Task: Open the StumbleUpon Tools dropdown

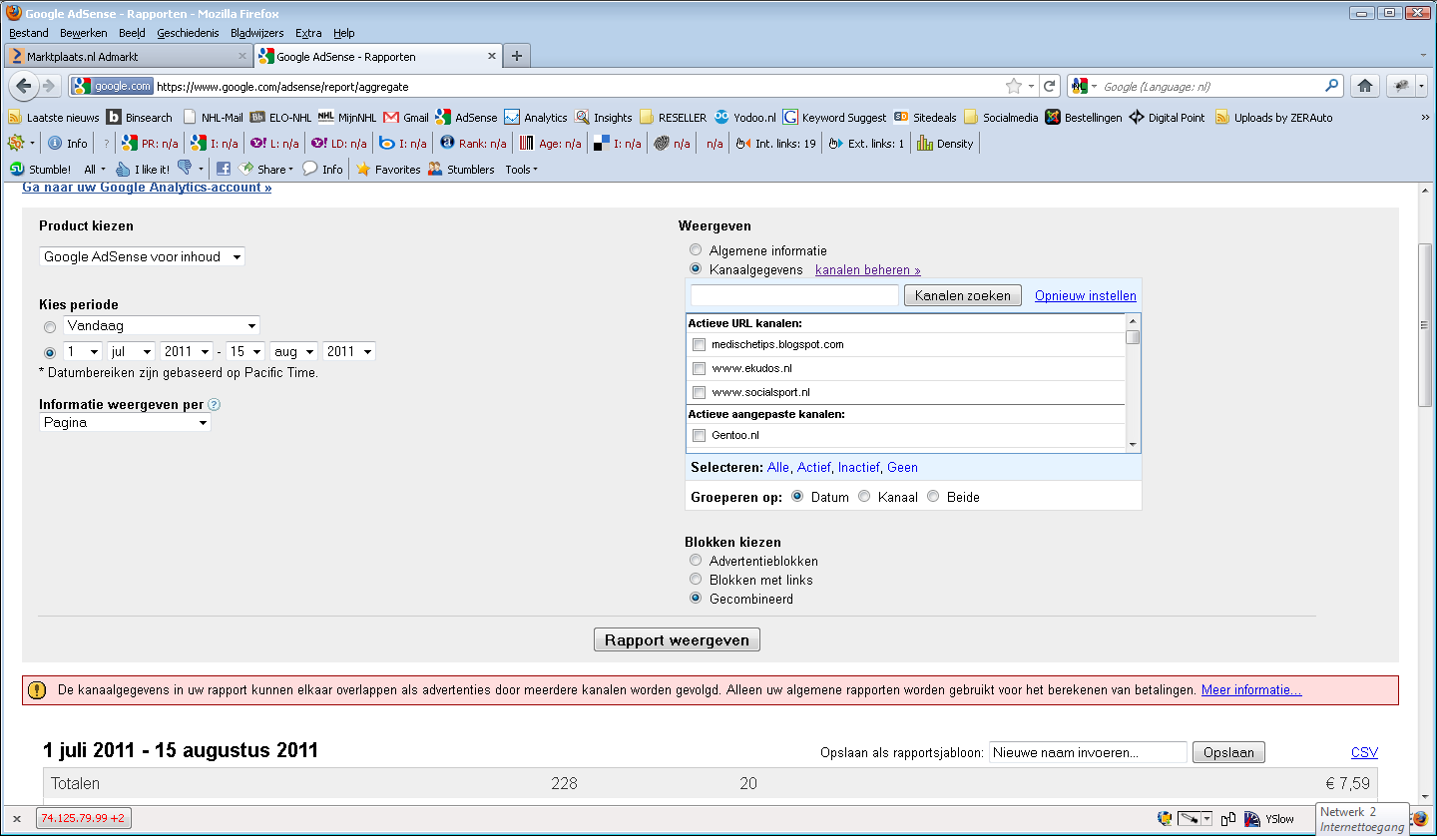Action: click(521, 170)
